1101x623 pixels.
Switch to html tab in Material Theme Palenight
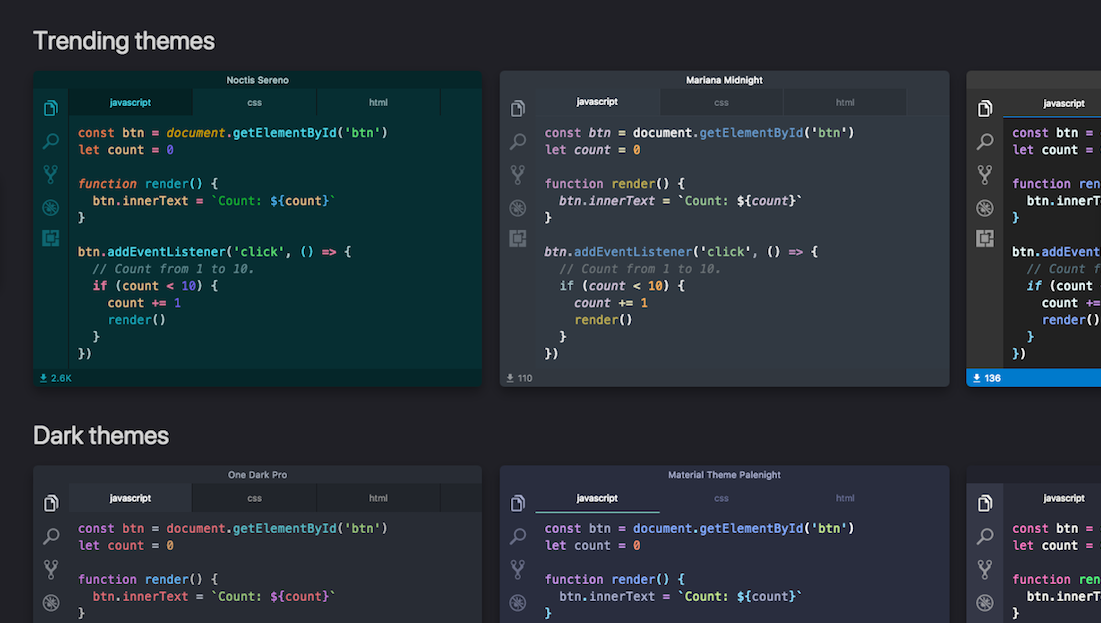pyautogui.click(x=845, y=498)
